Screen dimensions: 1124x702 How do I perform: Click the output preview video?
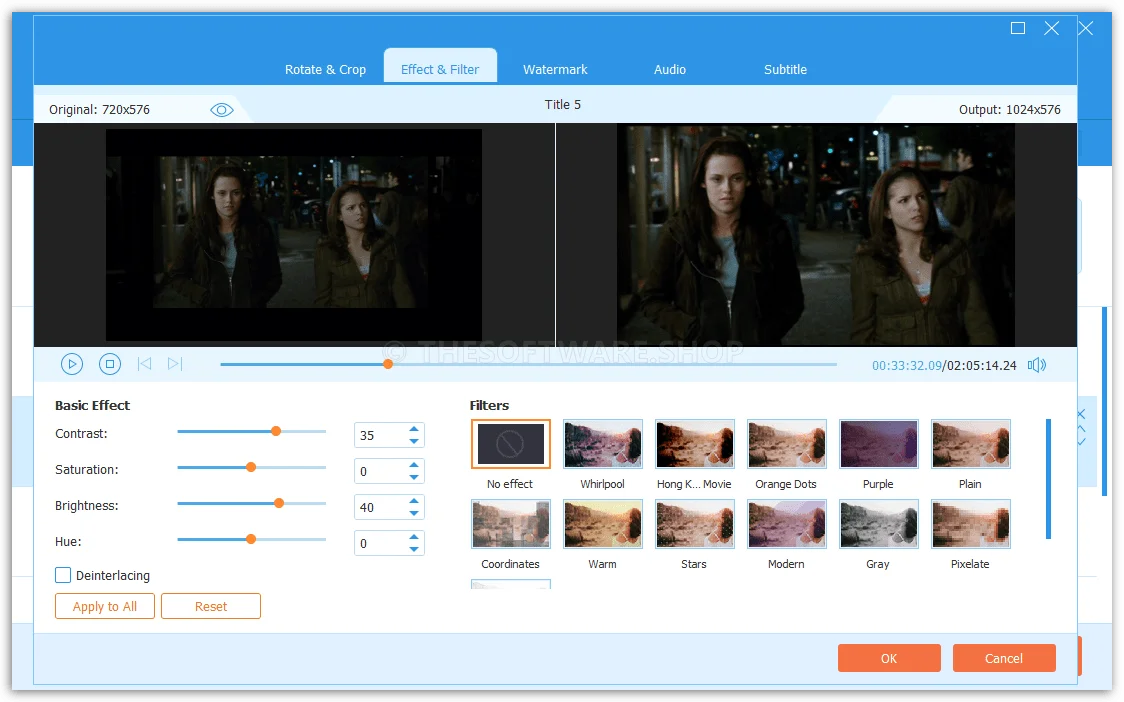click(x=816, y=234)
